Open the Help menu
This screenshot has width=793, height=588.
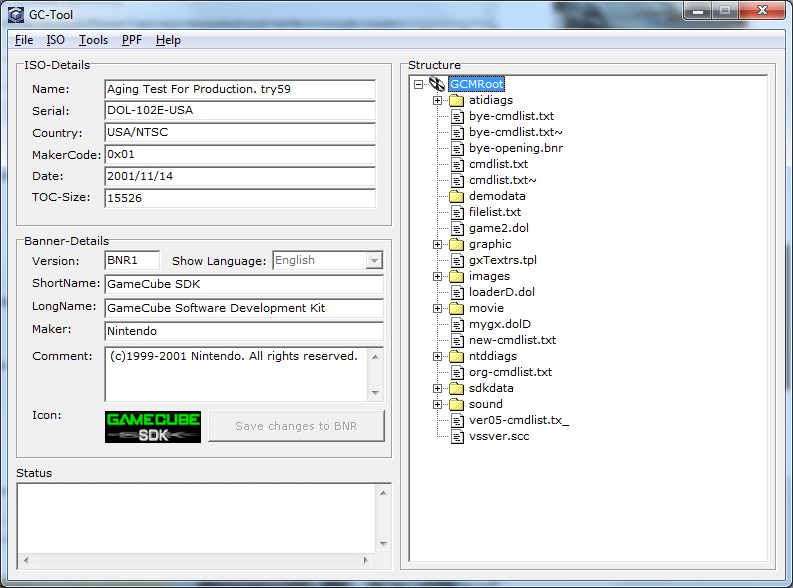pos(168,40)
